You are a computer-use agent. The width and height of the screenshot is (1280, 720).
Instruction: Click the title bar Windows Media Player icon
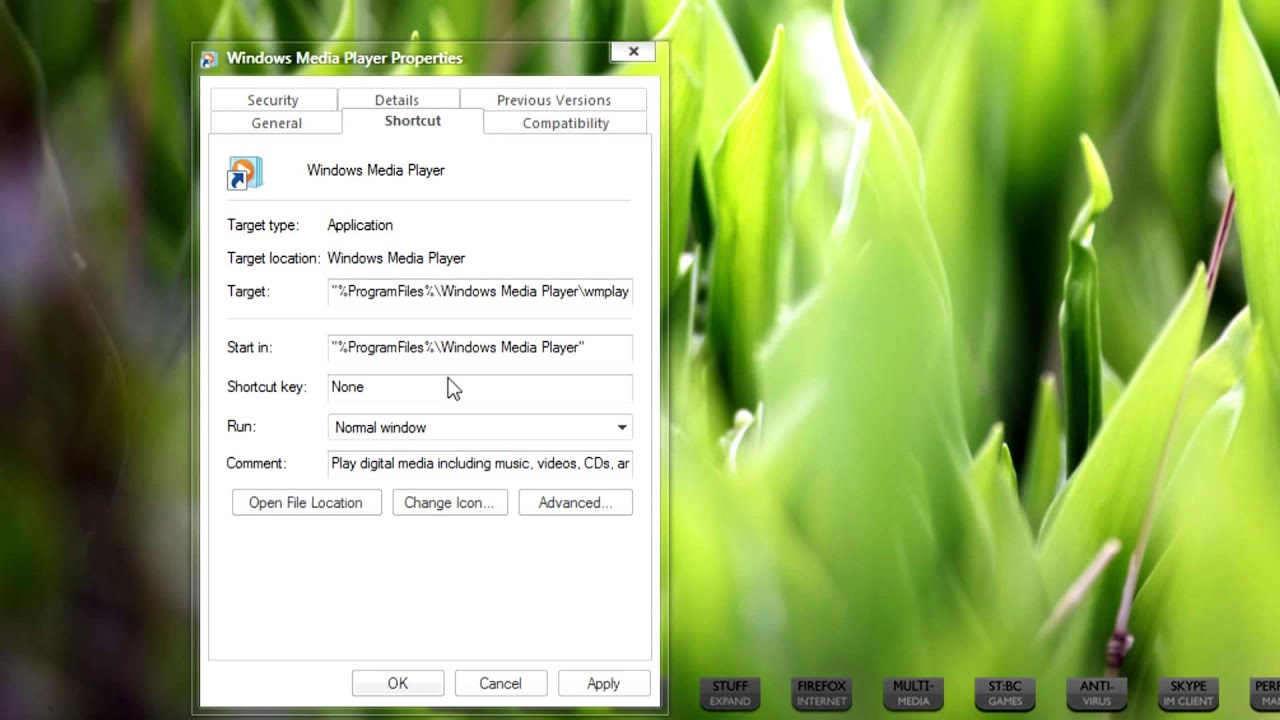click(x=209, y=59)
